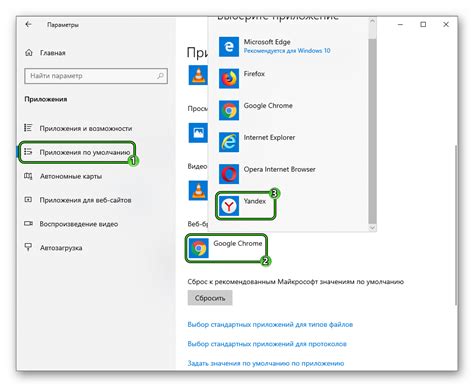
Task: Click the Воспроизведение видео camera icon
Action: (28, 224)
